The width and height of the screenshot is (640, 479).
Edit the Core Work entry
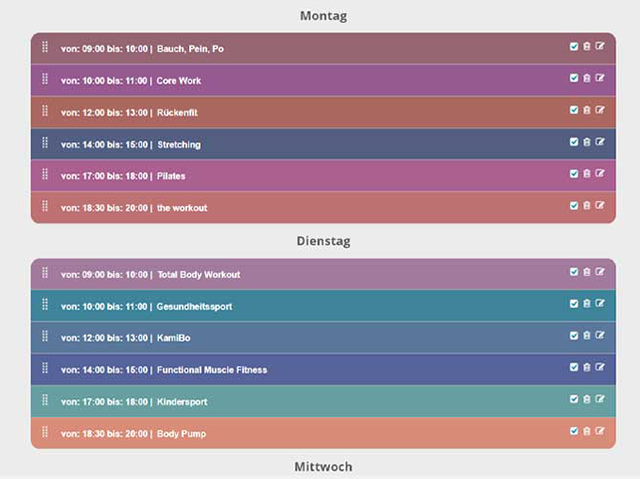(x=600, y=78)
